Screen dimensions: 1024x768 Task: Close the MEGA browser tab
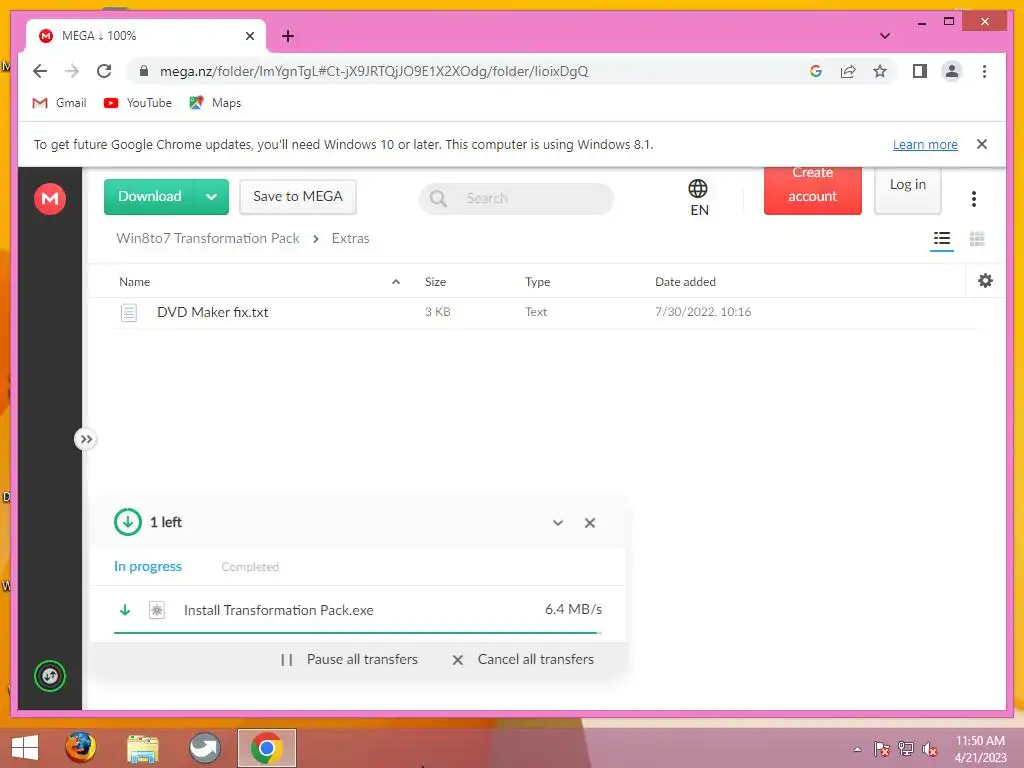click(x=249, y=36)
